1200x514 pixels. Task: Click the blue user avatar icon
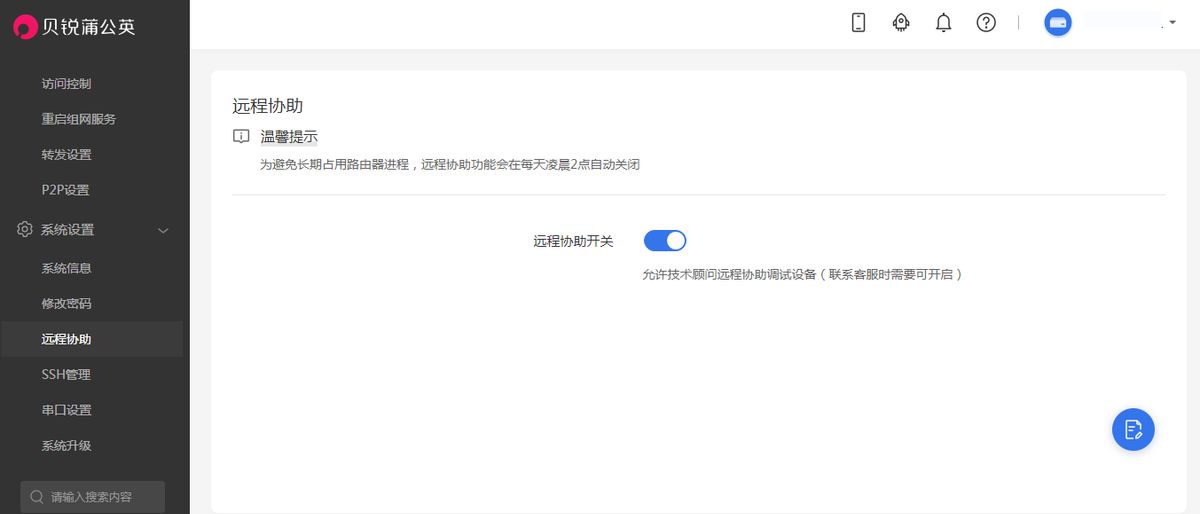point(1058,23)
